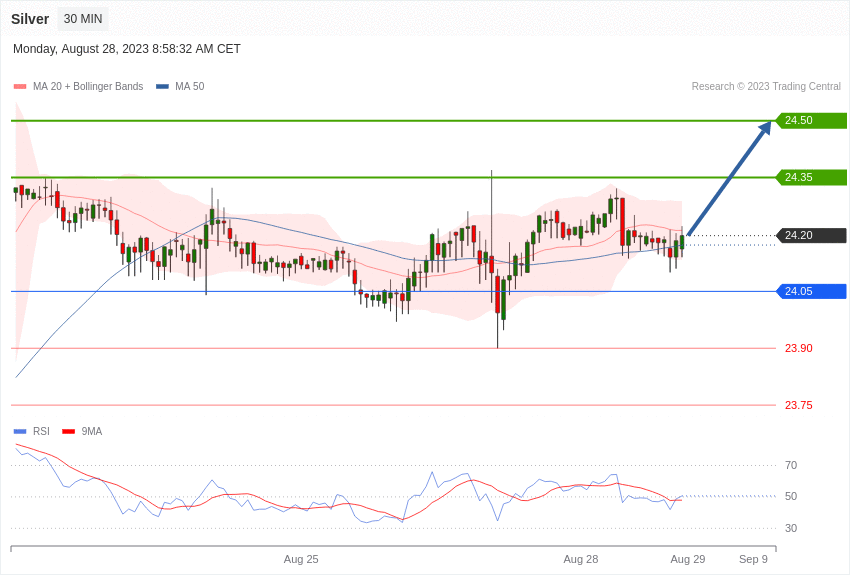Image resolution: width=850 pixels, height=576 pixels.
Task: Click the Aug 25 date axis label
Action: tap(301, 559)
